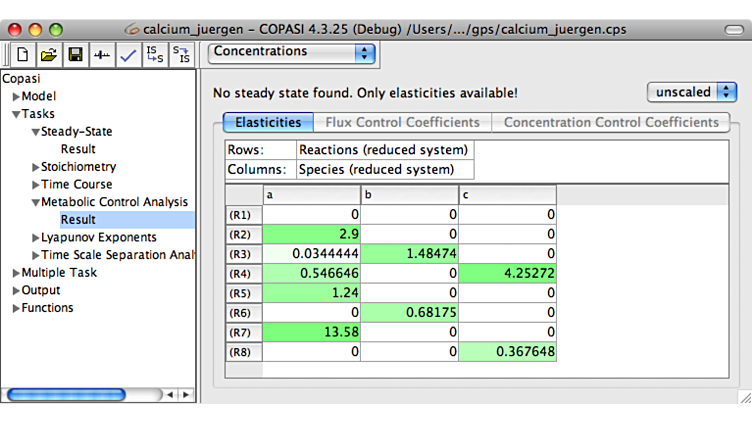Click the sidebar horizontal scrollbar right arrow
The image size is (752, 423).
click(186, 395)
